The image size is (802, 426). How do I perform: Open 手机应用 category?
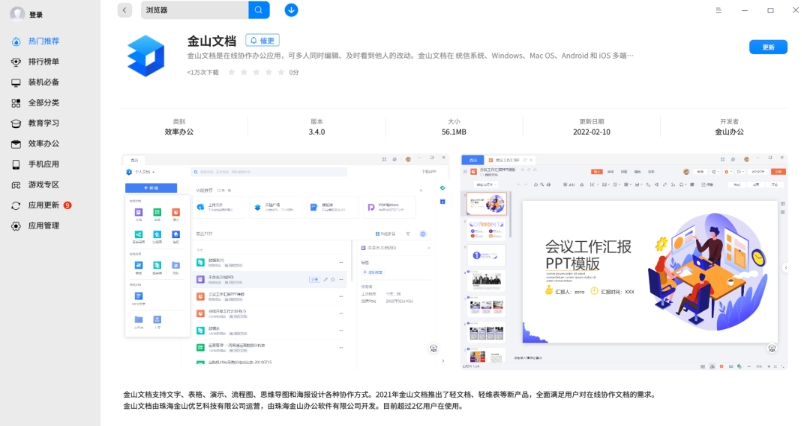[43, 164]
